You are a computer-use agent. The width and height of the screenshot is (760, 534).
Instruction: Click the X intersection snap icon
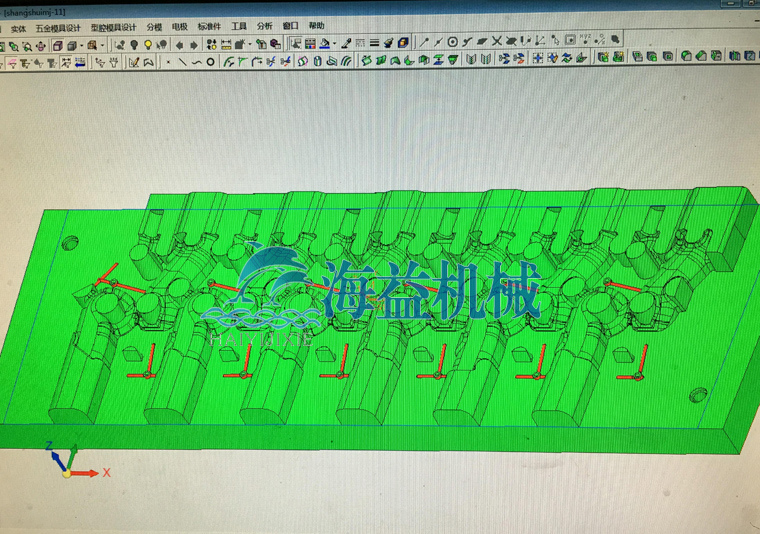point(497,41)
